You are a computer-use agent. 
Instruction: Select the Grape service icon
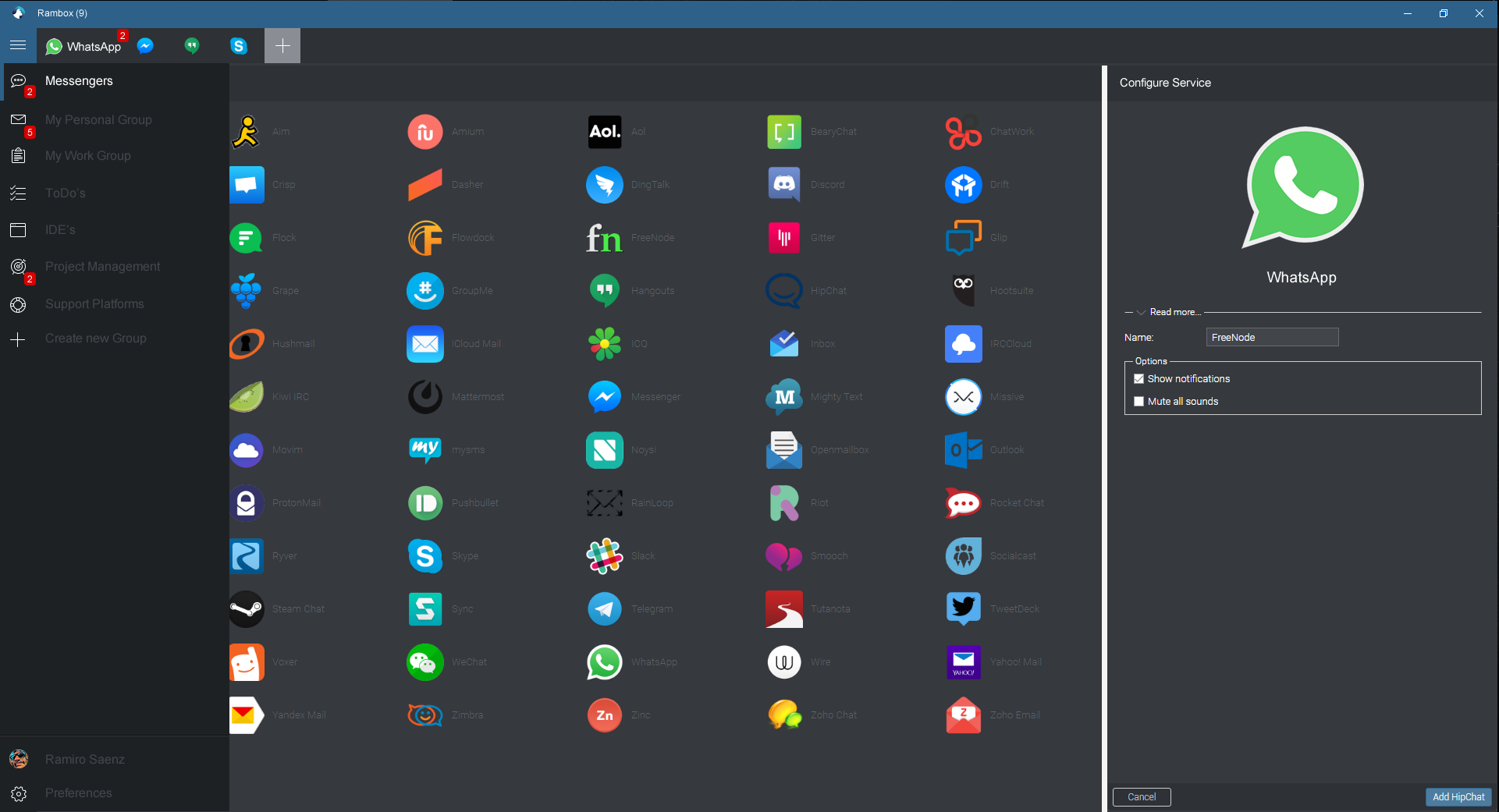247,291
